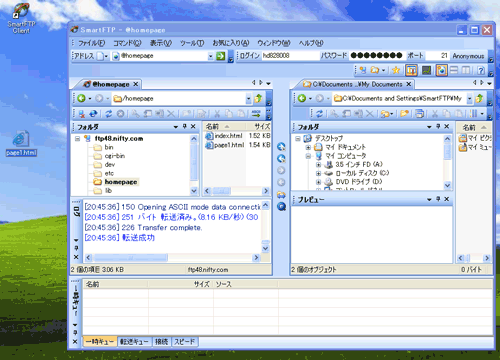The height and width of the screenshot is (360, 500).
Task: Expand the DVD ドライブ (D:) node
Action: coord(318,182)
